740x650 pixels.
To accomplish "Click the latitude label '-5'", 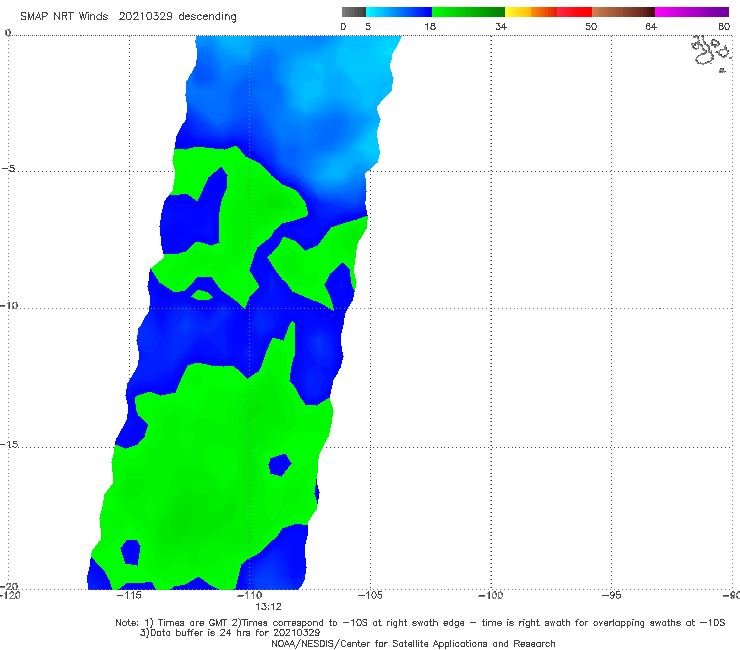I will (x=9, y=169).
